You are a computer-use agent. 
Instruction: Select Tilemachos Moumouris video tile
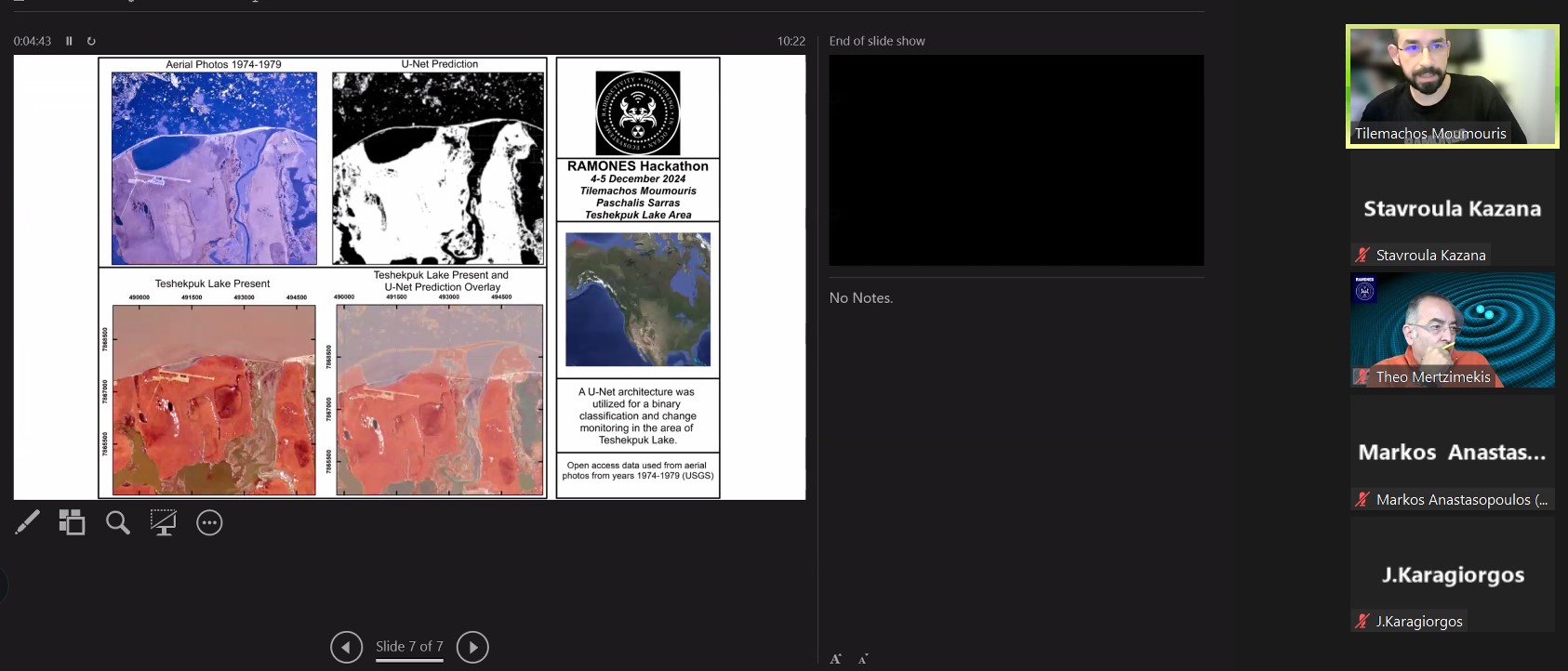[1452, 86]
